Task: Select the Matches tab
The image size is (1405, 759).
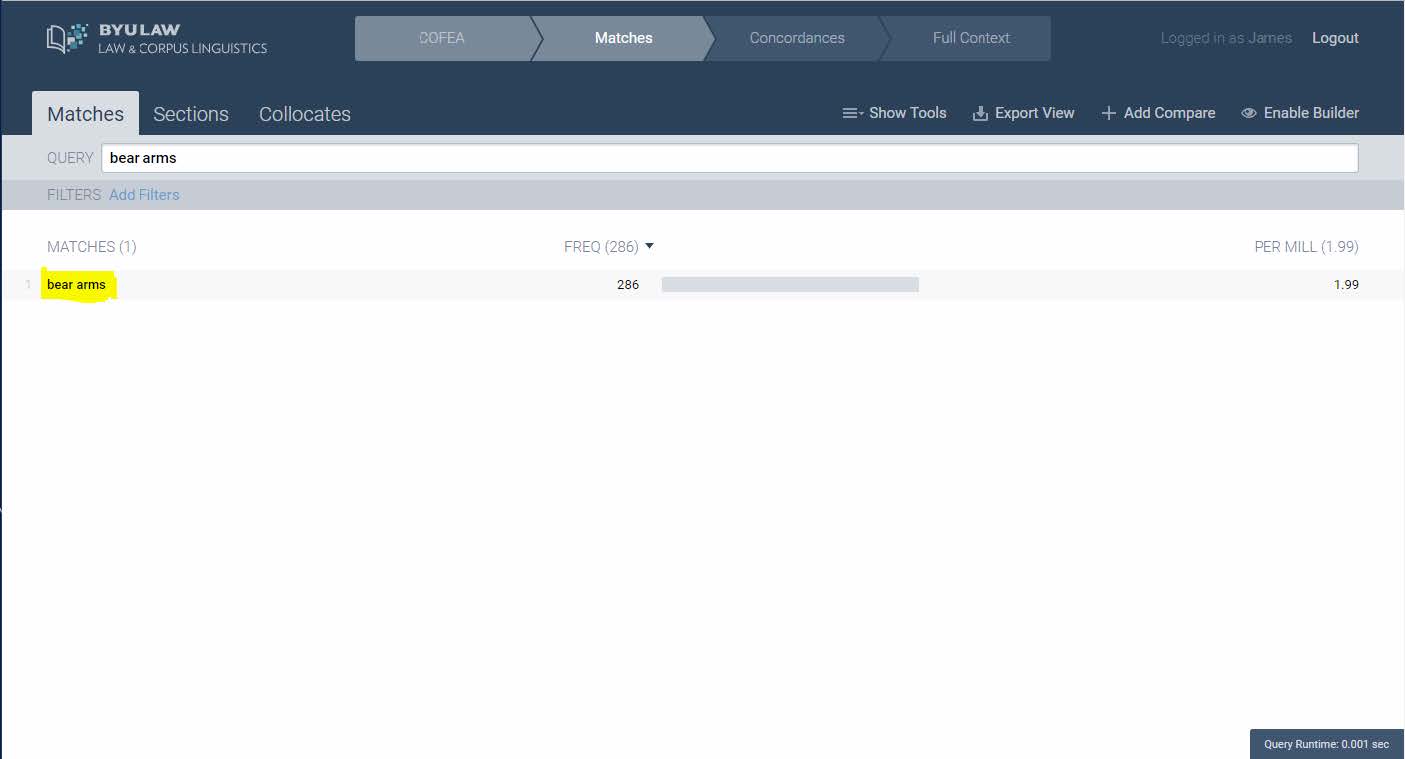Action: coord(85,114)
